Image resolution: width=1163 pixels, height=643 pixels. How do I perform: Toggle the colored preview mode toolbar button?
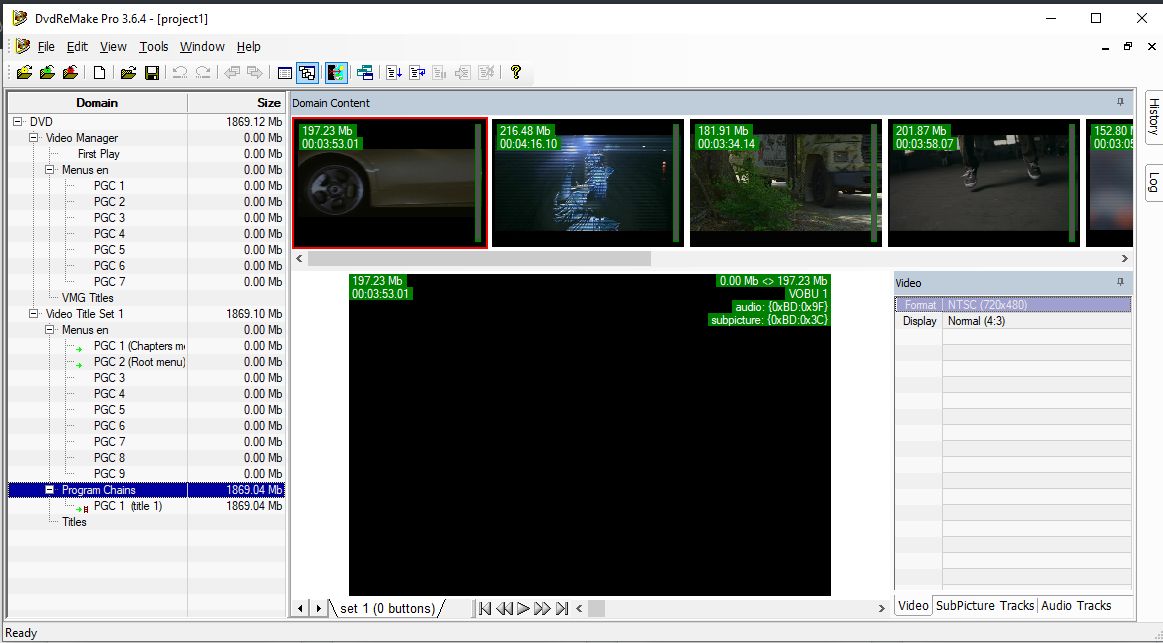(x=336, y=72)
